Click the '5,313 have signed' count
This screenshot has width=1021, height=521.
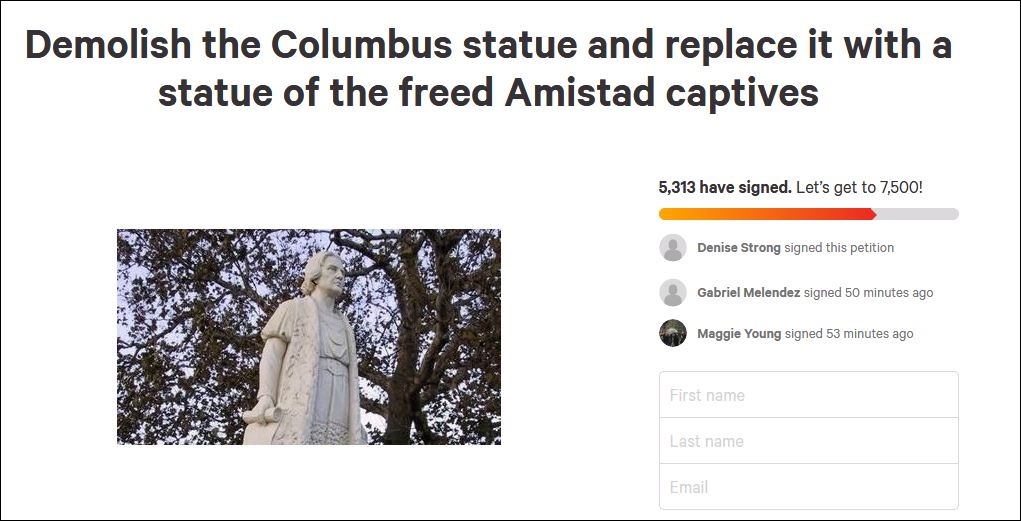pyautogui.click(x=725, y=188)
